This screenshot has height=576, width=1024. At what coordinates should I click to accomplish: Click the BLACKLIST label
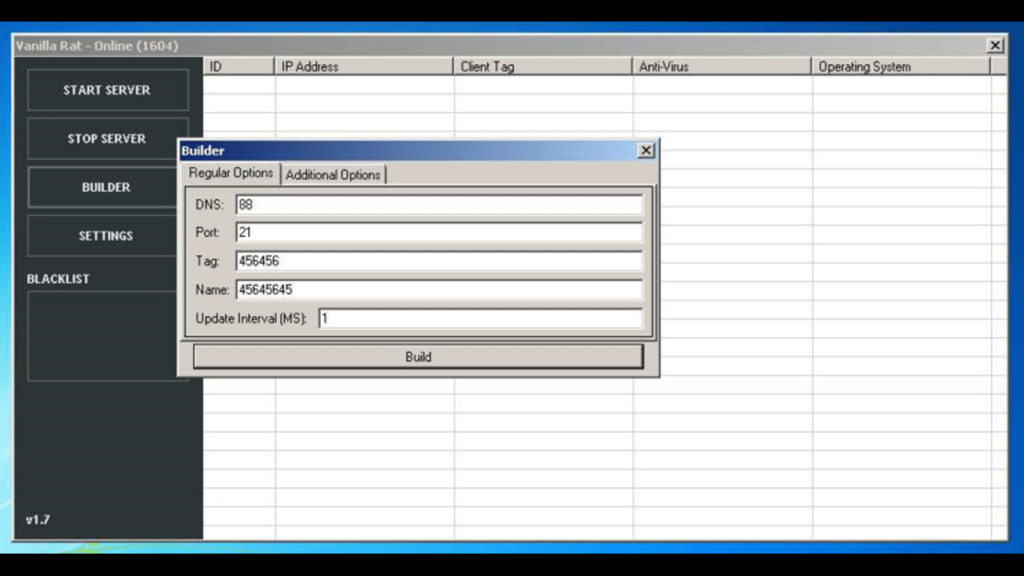tap(58, 279)
